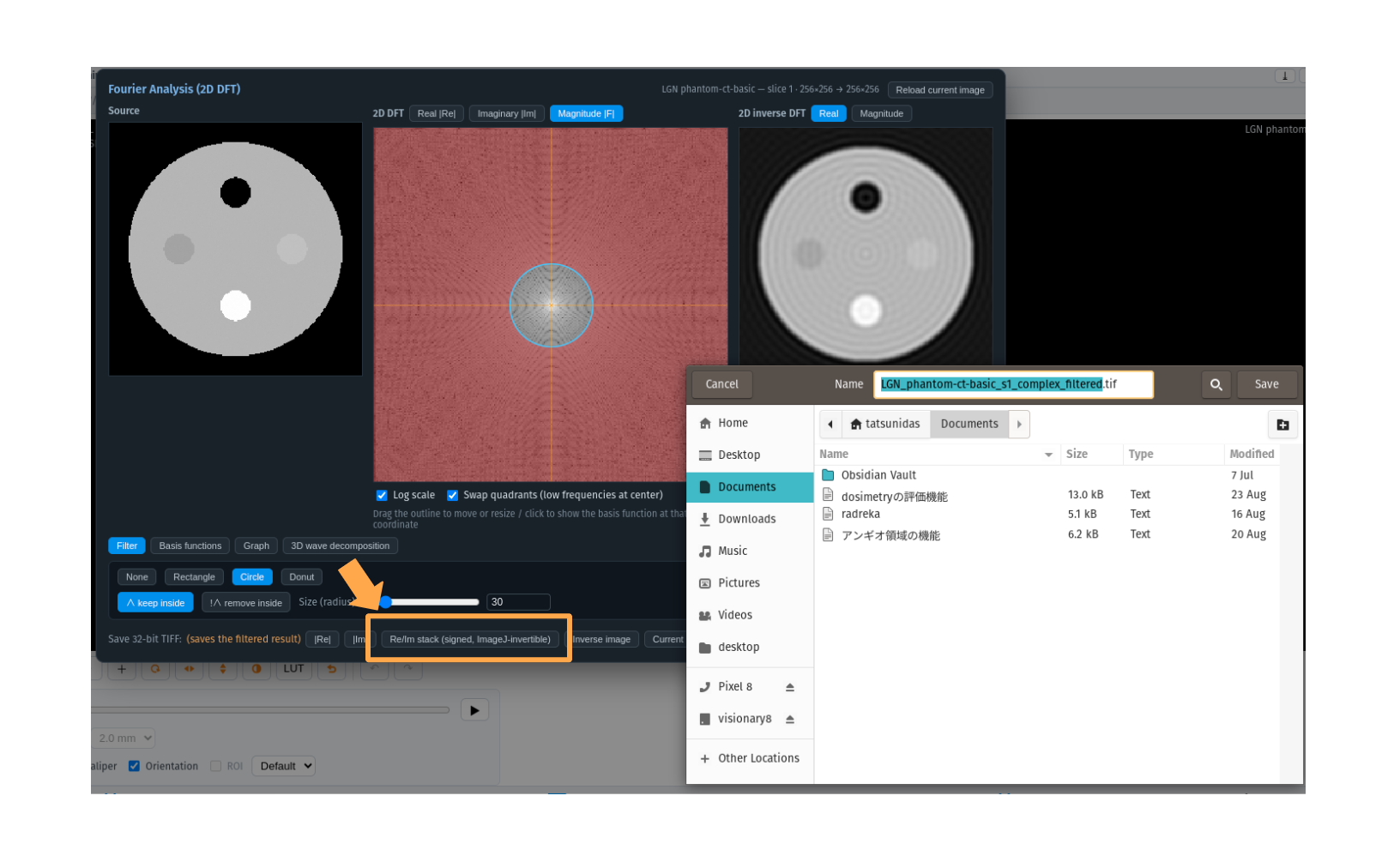Click the rotate icon in viewer toolbar
The height and width of the screenshot is (868, 1394).
pos(155,669)
